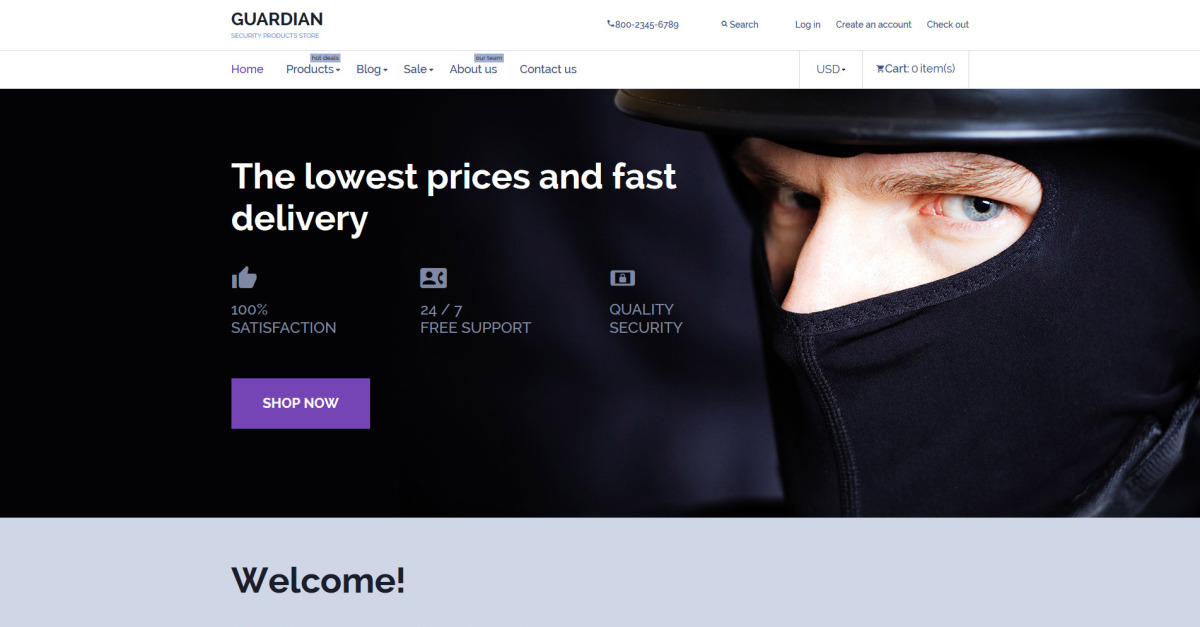Image resolution: width=1200 pixels, height=627 pixels.
Task: Click the quality security lock icon
Action: pyautogui.click(x=622, y=278)
